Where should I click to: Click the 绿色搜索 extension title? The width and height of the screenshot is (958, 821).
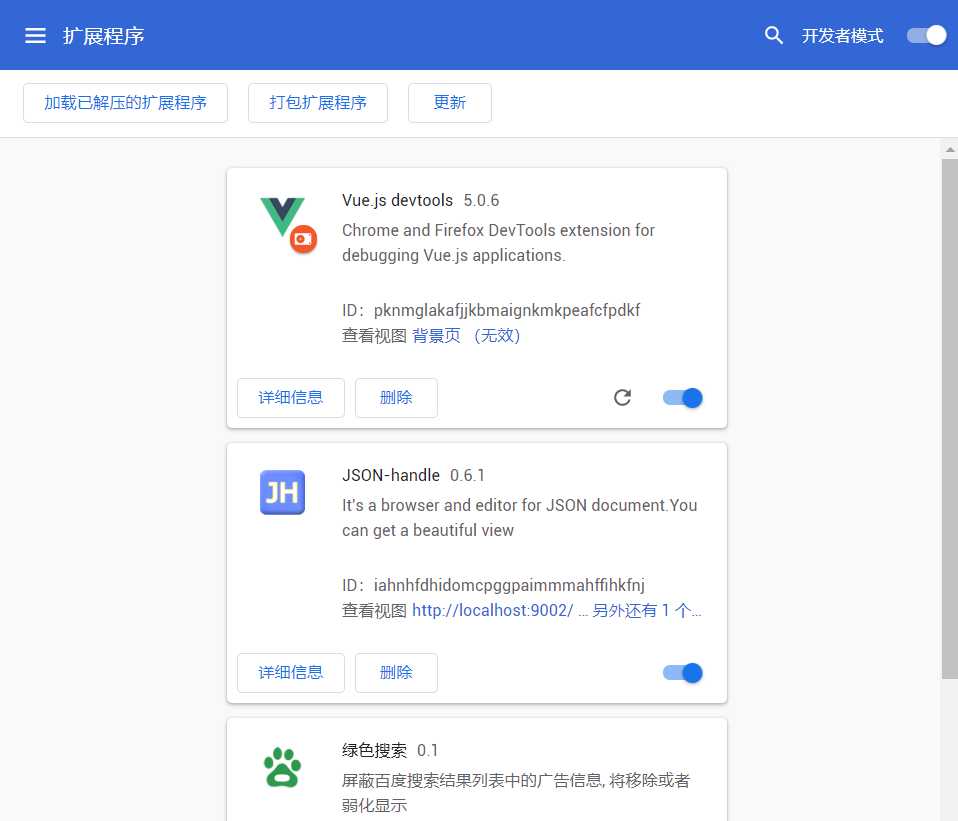[374, 750]
